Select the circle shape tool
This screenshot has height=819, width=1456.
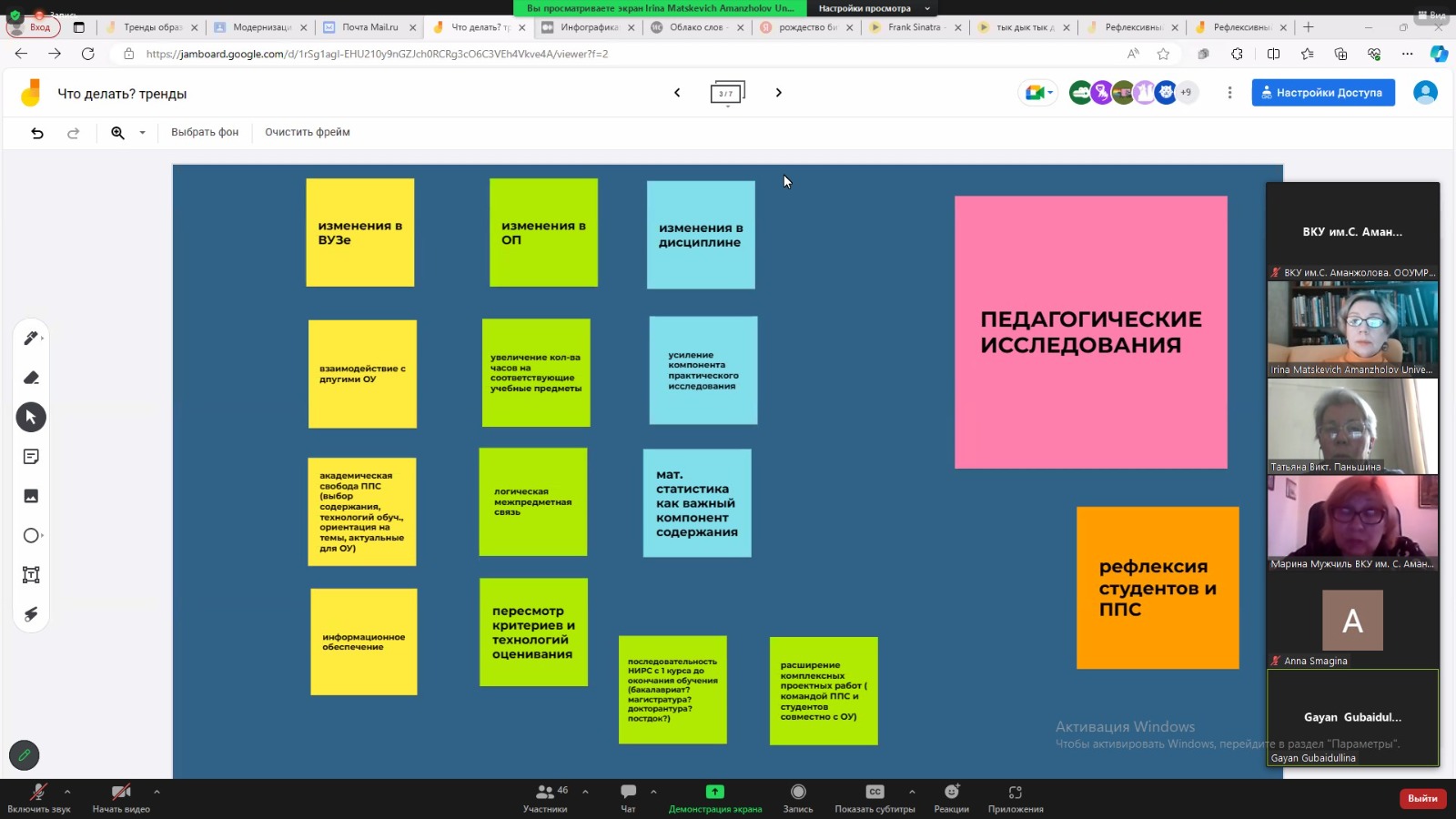pyautogui.click(x=31, y=535)
